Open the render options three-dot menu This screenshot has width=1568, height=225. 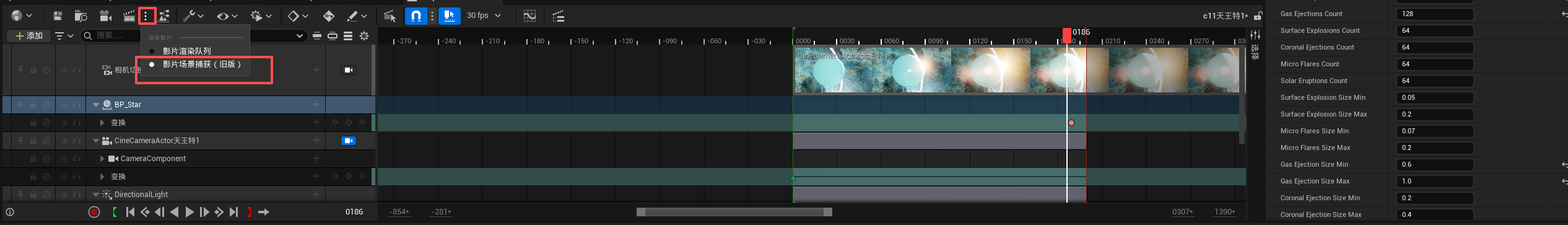click(146, 15)
